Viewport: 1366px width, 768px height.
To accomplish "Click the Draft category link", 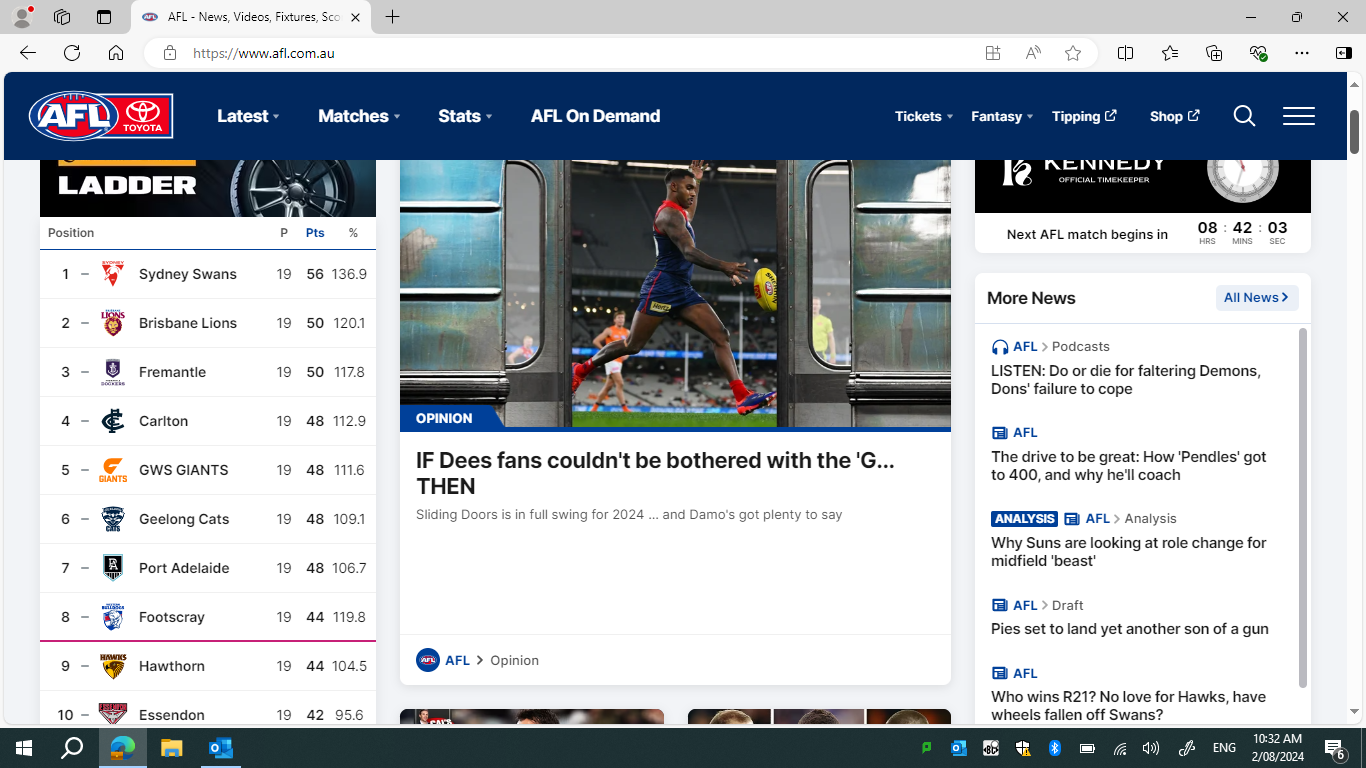I will (x=1068, y=605).
